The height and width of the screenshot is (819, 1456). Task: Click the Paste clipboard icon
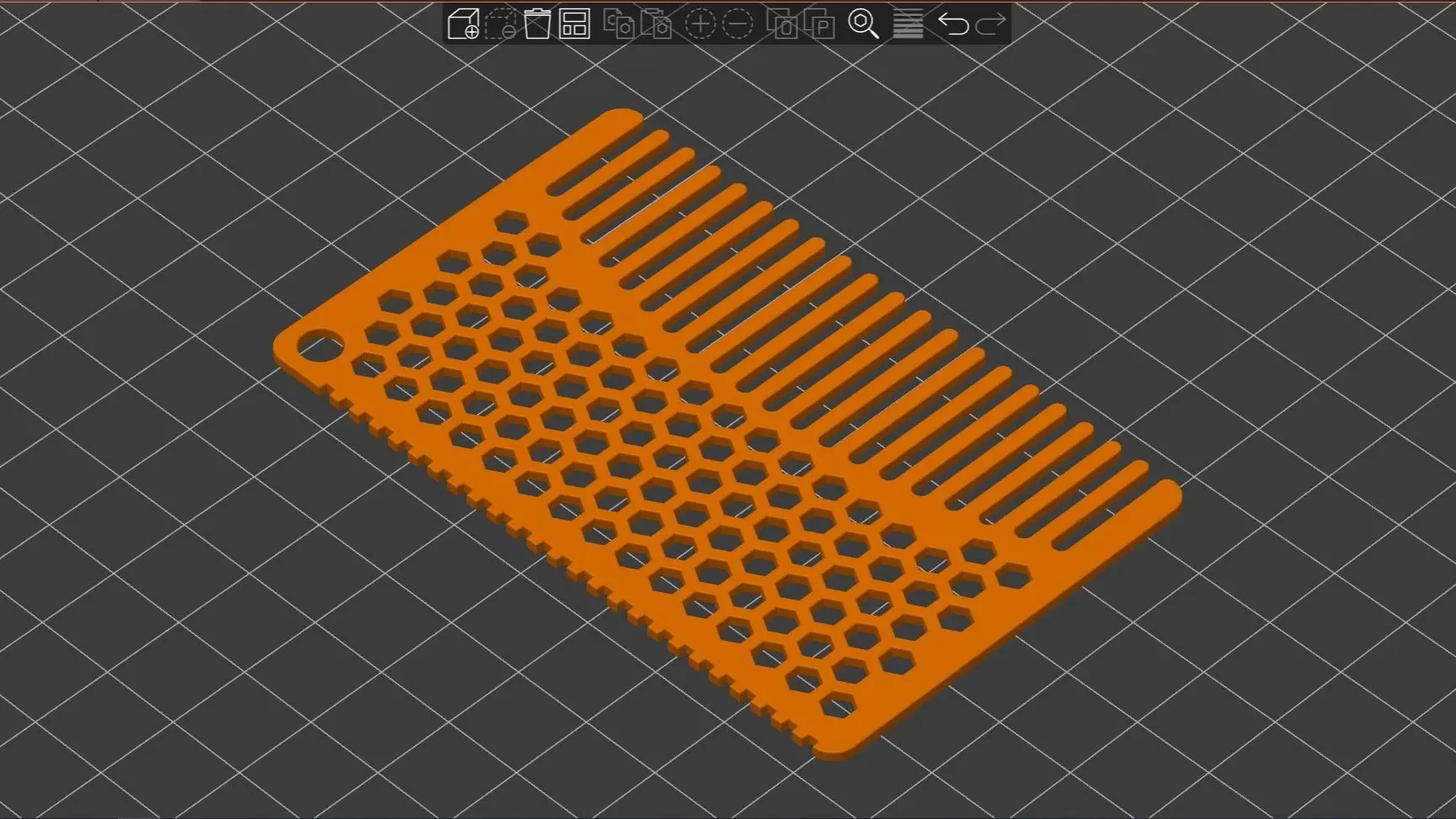(657, 24)
